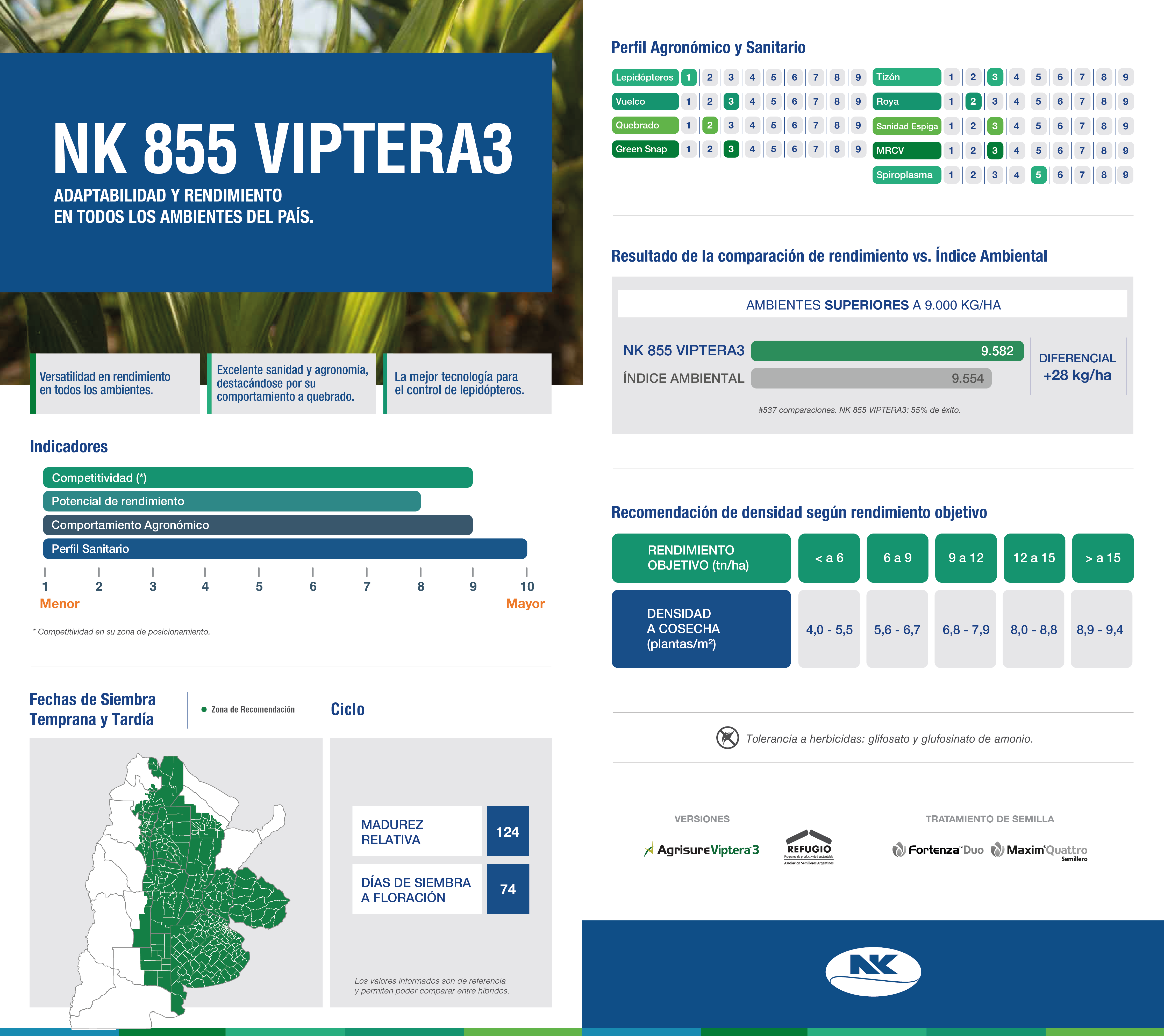Click the herbicide tolerance icon

coord(727,738)
